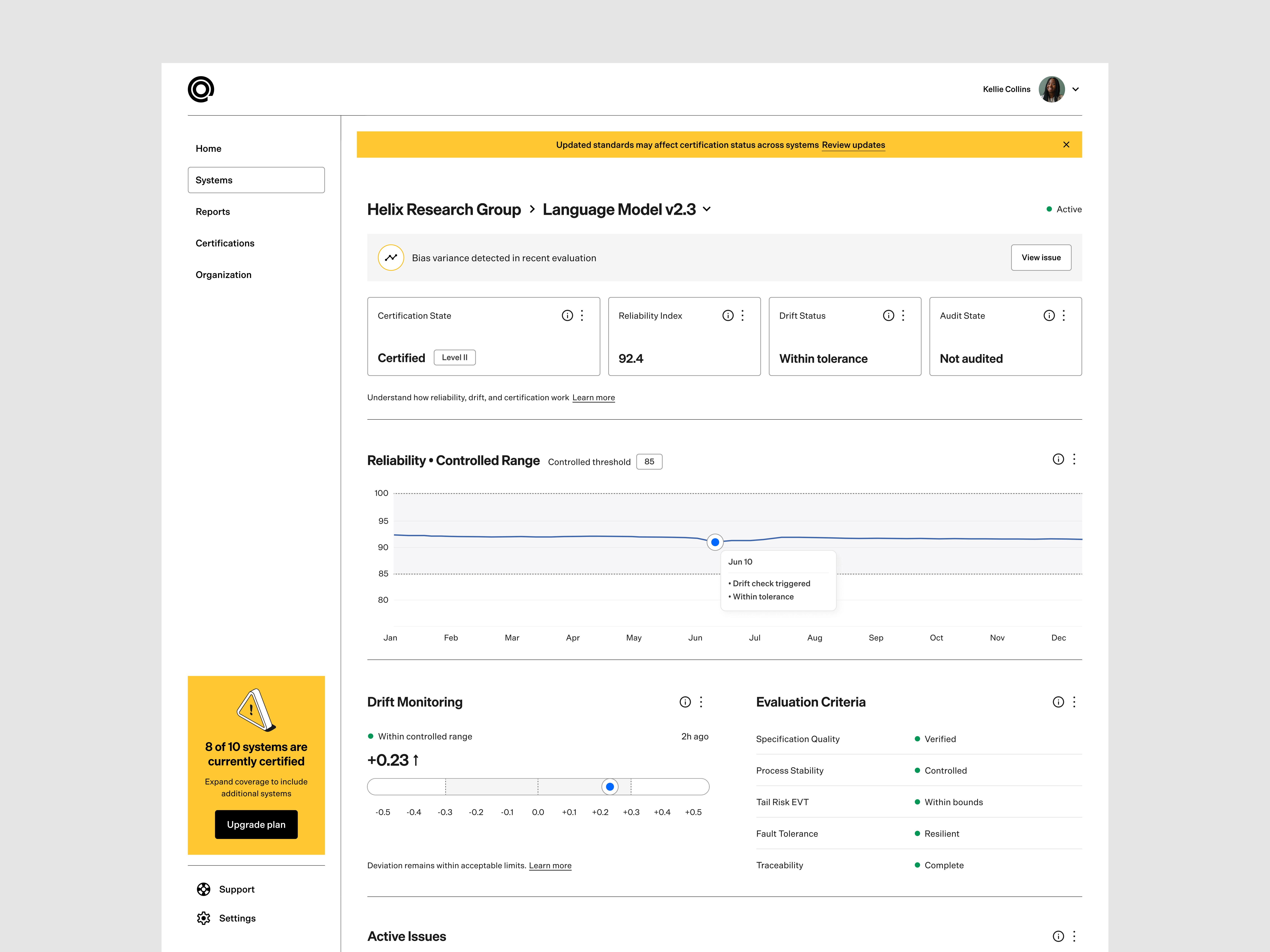Viewport: 1270px width, 952px height.
Task: Click Traceability Complete row
Action: point(919,865)
